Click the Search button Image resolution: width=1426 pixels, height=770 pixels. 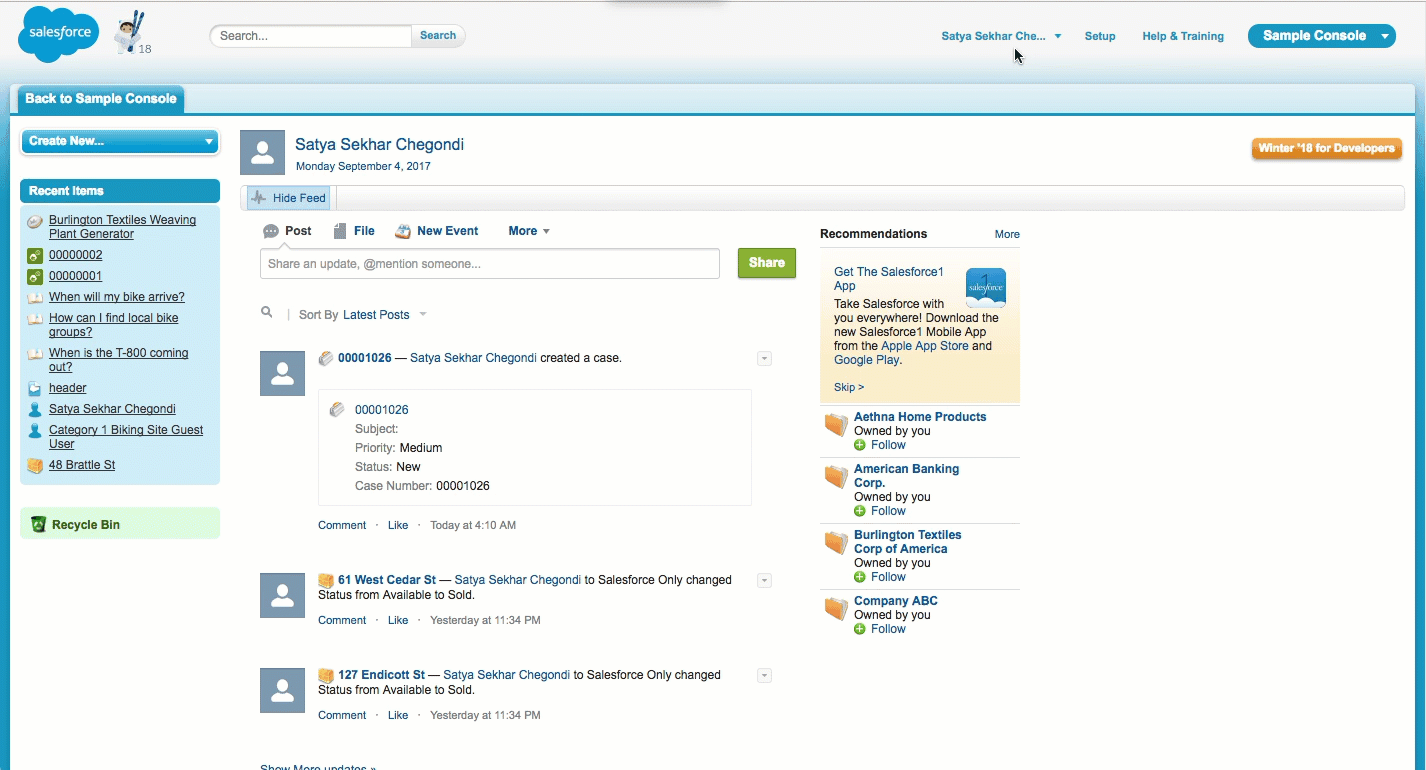pyautogui.click(x=438, y=35)
